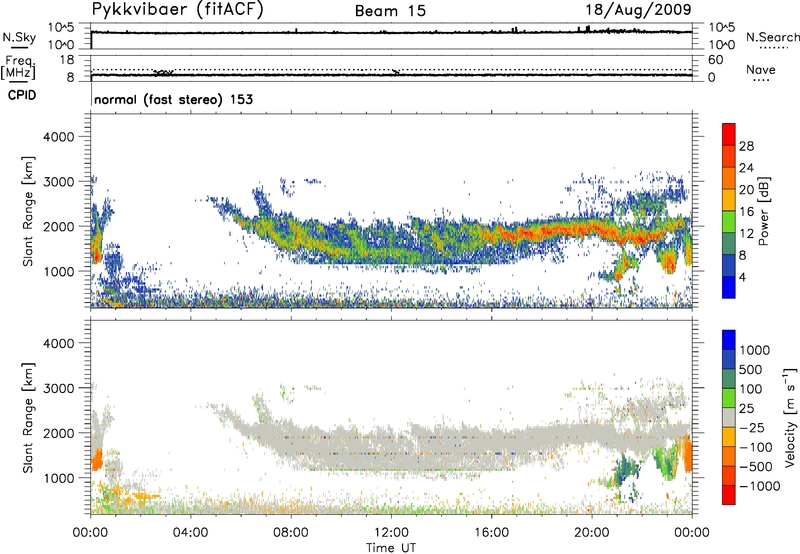Click the dotted line sample under Nave
Screen dimensions: 800x554
pos(761,81)
